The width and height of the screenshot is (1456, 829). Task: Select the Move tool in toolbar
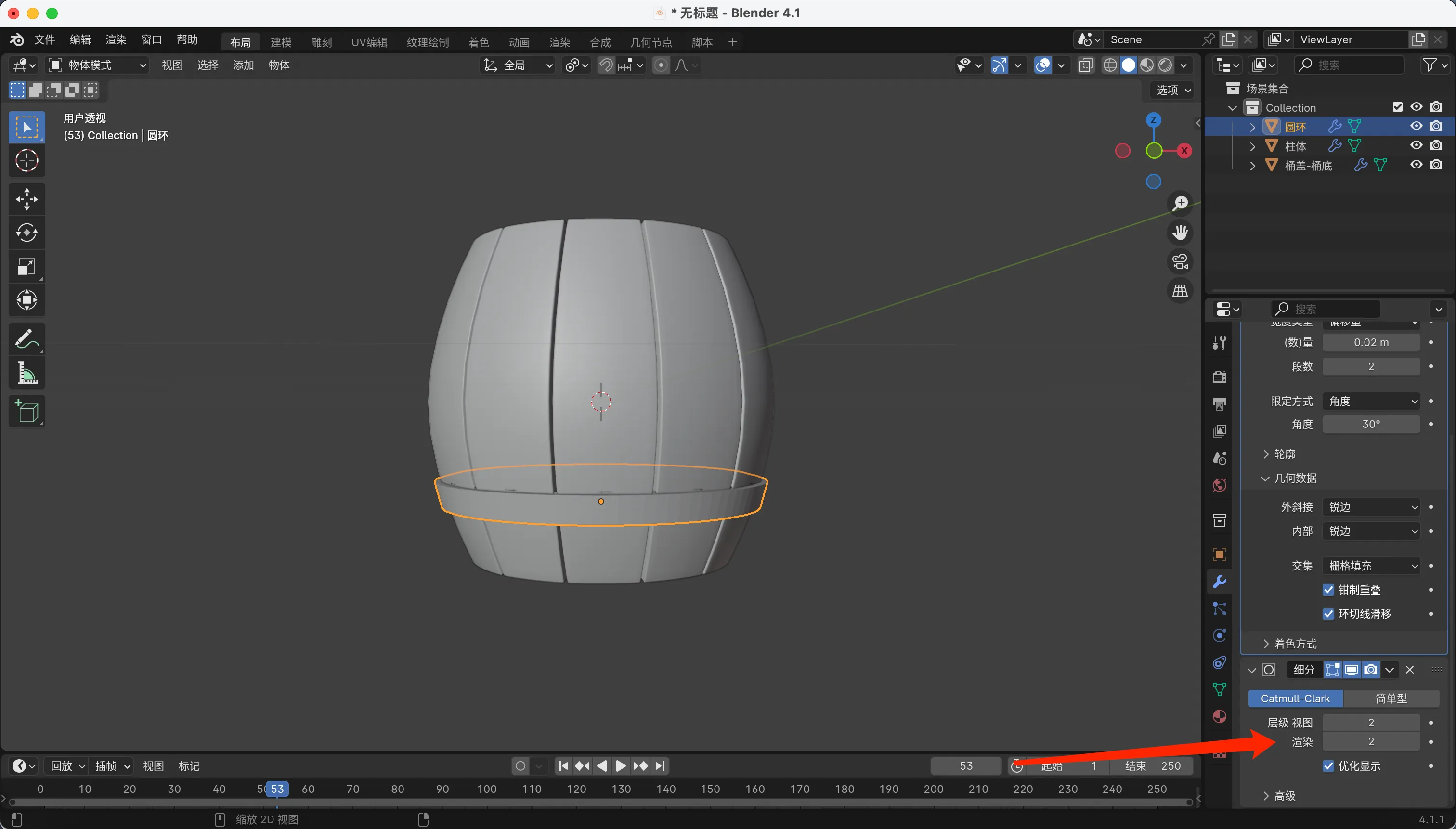click(x=27, y=199)
